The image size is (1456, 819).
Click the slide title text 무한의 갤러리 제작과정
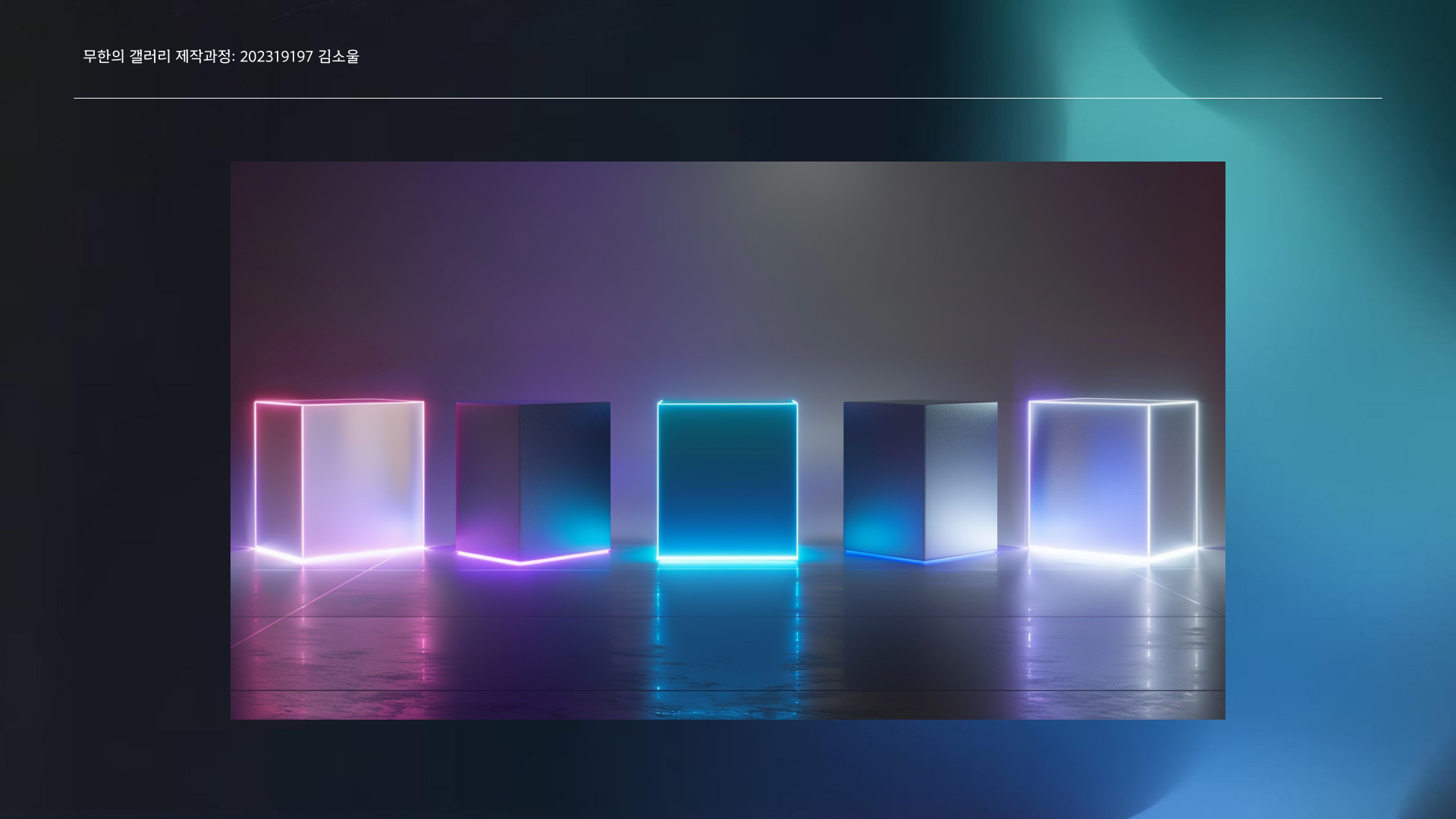coord(159,57)
